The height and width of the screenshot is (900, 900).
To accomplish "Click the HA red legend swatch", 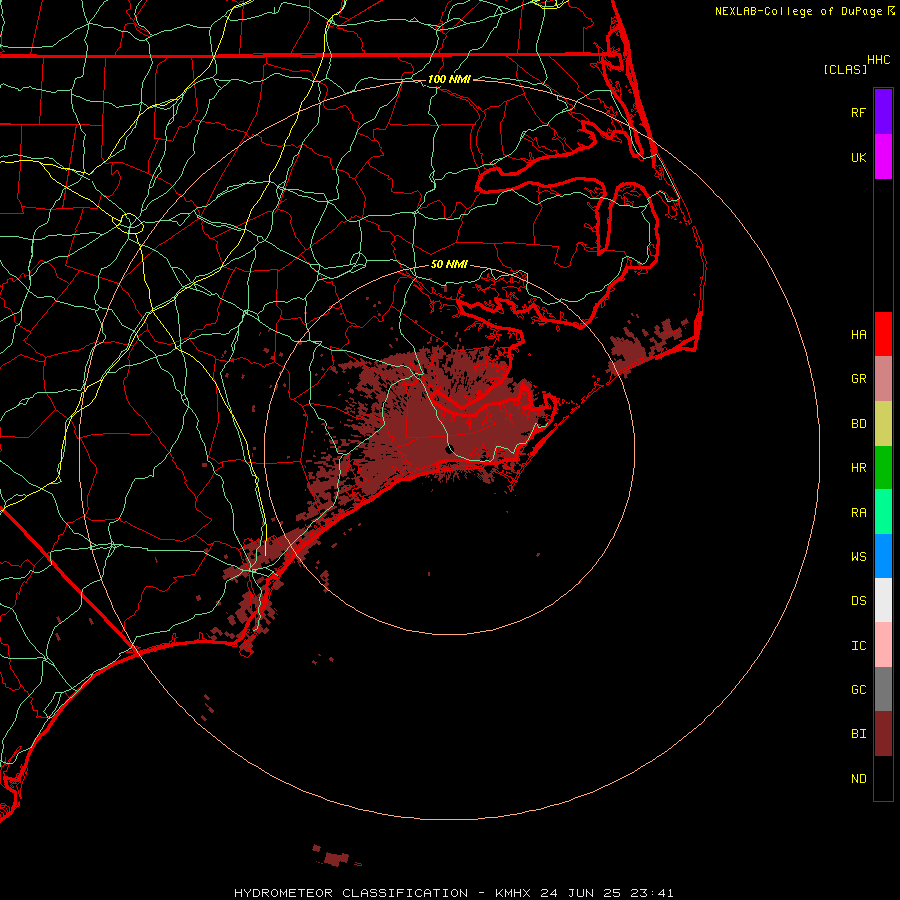I will pyautogui.click(x=883, y=334).
